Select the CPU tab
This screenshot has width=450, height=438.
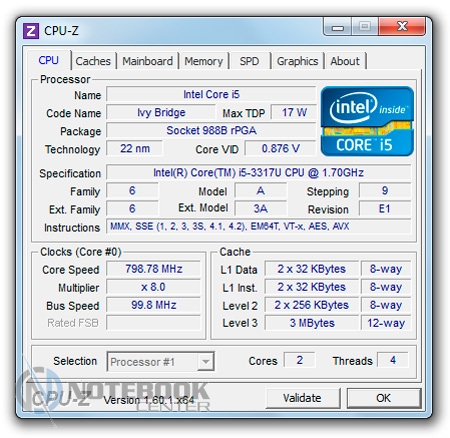click(x=49, y=60)
